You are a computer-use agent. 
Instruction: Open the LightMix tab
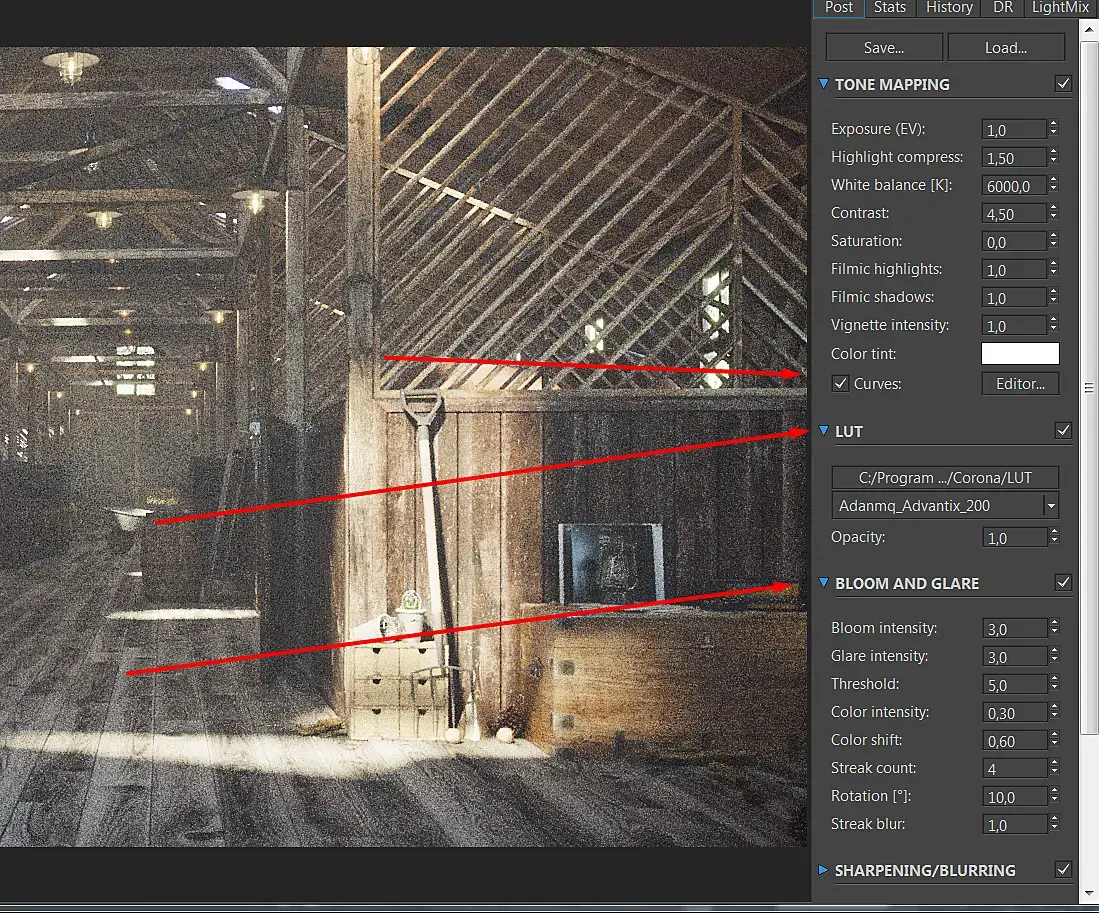pos(1060,8)
